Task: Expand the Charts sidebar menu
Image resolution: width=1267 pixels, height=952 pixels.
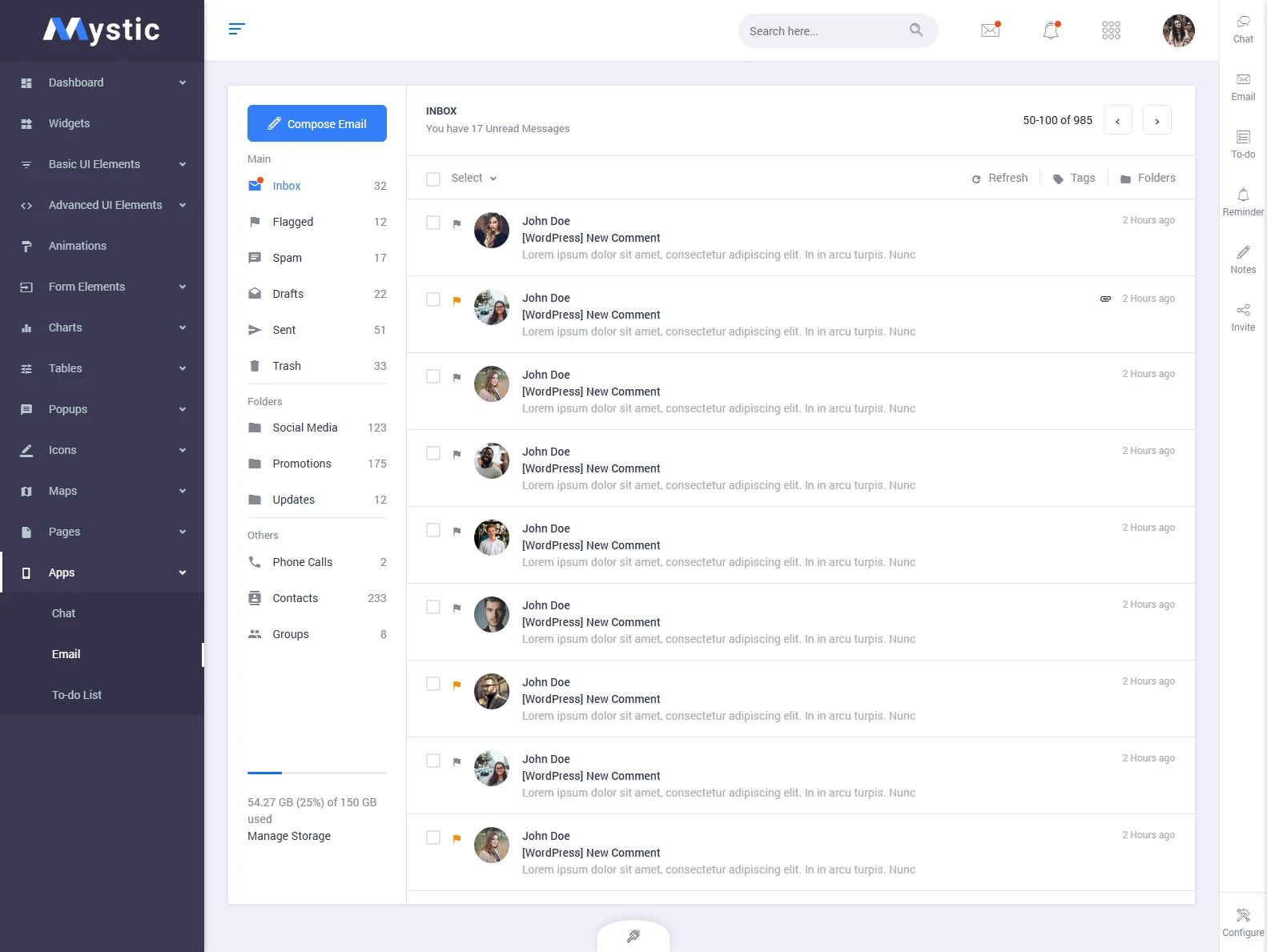Action: coord(102,327)
